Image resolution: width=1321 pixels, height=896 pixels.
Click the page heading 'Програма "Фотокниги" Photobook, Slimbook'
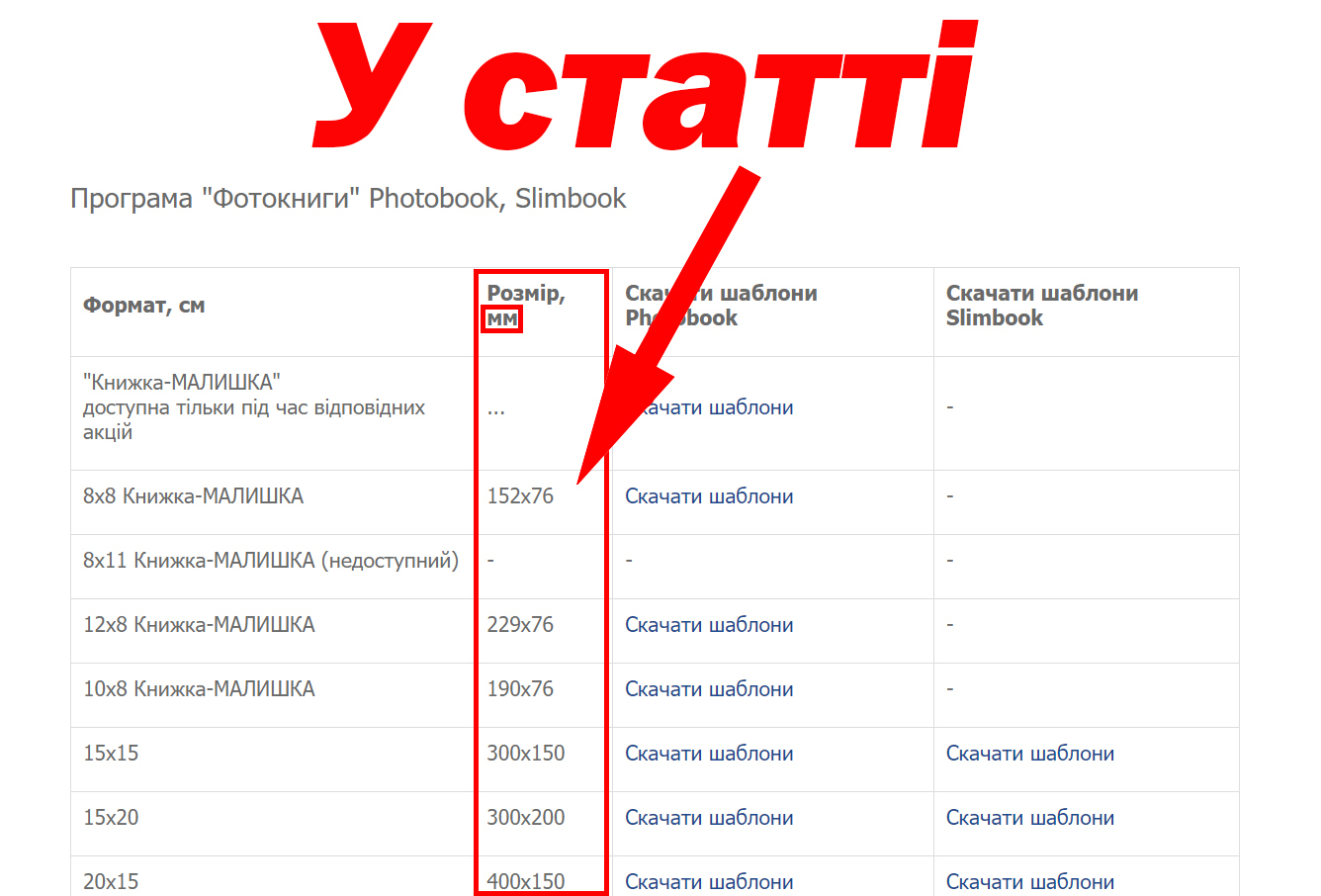pos(348,199)
